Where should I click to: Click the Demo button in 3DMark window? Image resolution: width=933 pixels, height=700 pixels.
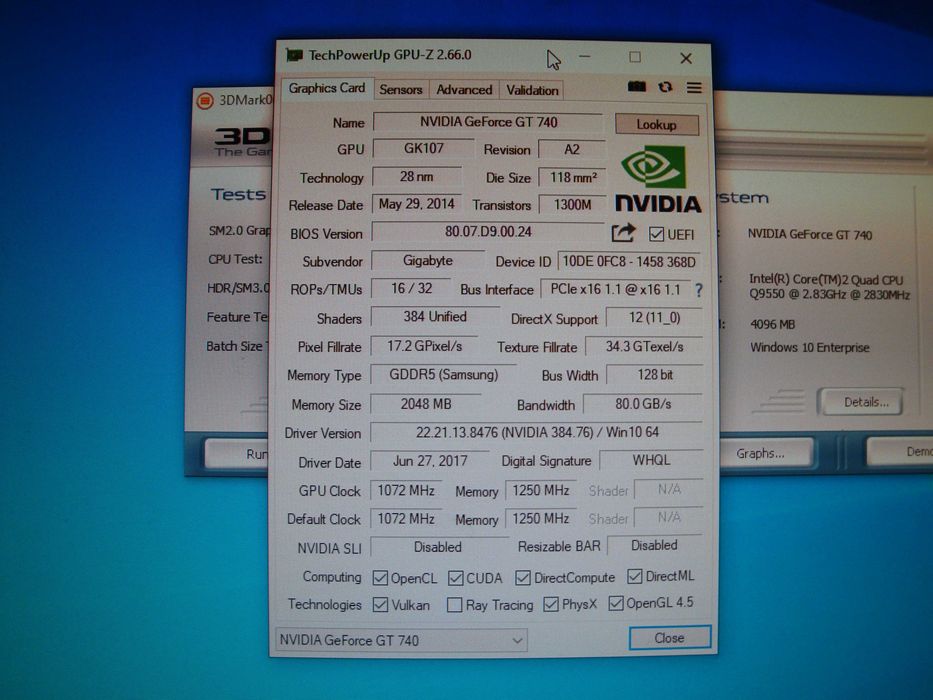pyautogui.click(x=900, y=452)
